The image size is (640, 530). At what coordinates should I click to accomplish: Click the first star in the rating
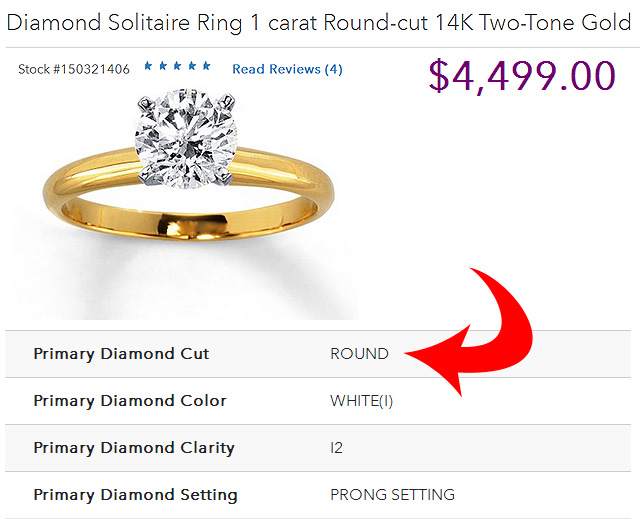pyautogui.click(x=148, y=66)
